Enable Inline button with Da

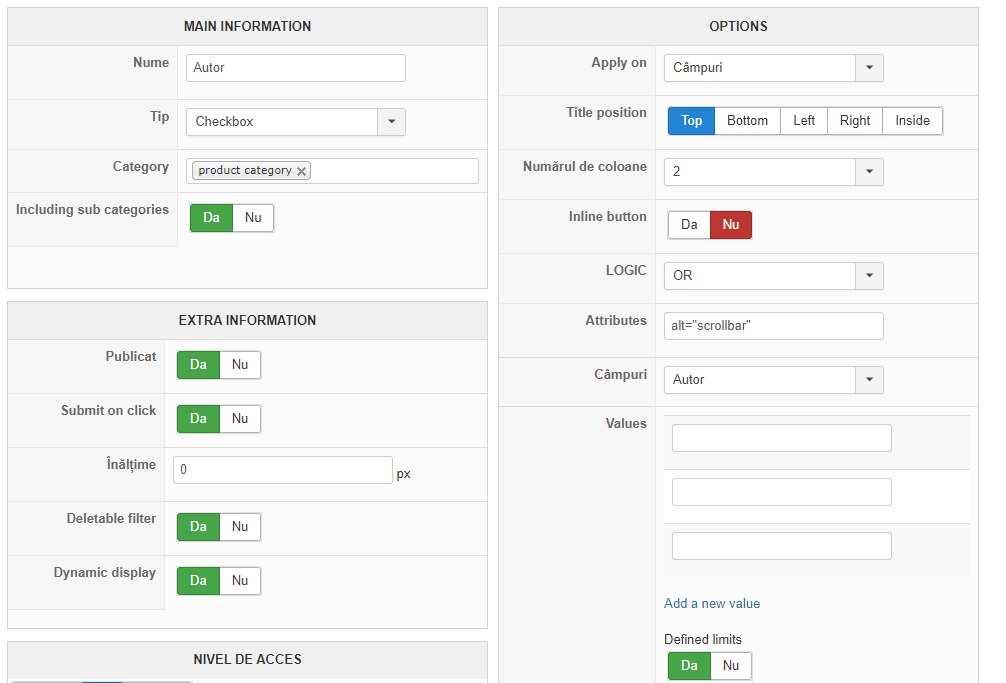(689, 225)
